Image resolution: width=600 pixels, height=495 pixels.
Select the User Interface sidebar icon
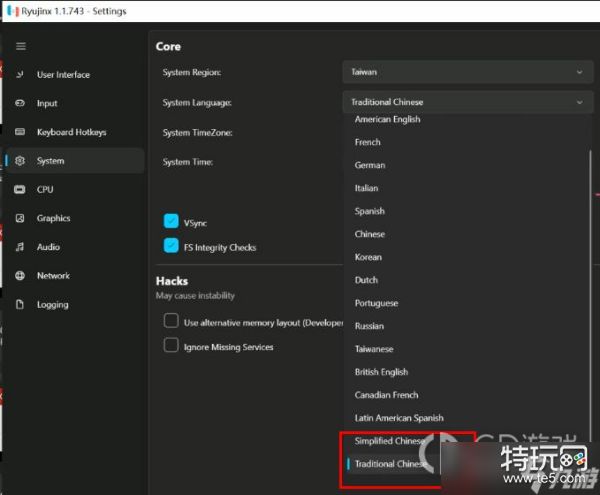[21, 75]
